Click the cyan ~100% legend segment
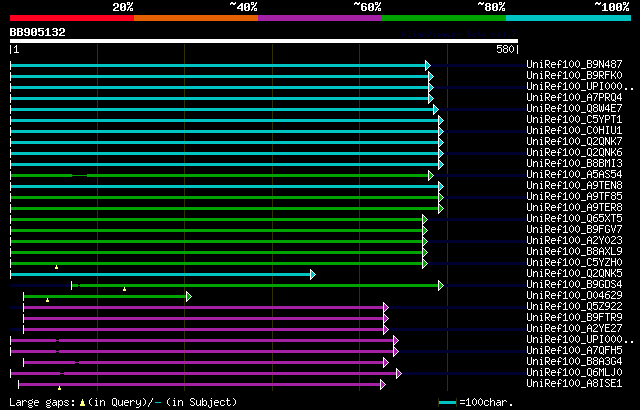Screen dimensions: 640x410 (569, 18)
